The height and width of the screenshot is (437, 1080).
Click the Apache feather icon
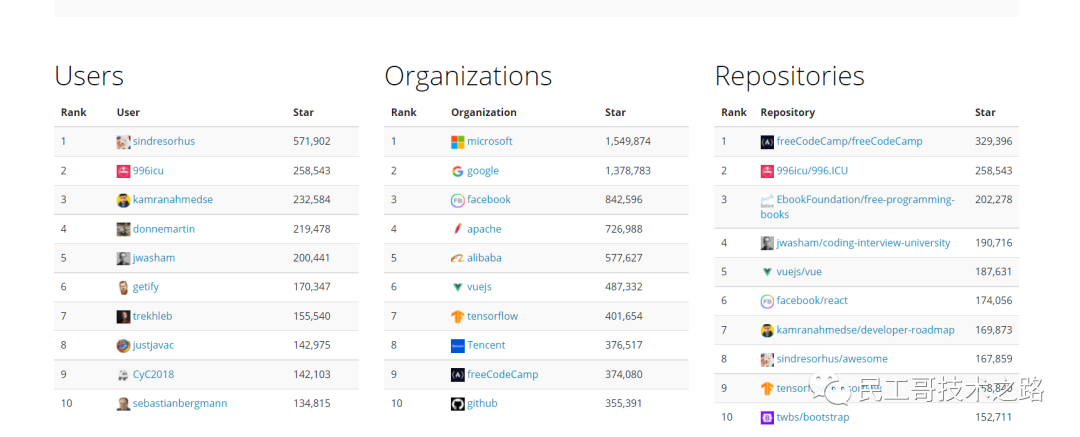pos(458,229)
